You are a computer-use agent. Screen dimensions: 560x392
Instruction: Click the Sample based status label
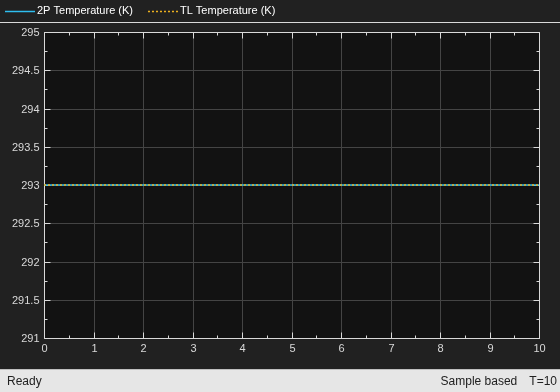coord(479,381)
